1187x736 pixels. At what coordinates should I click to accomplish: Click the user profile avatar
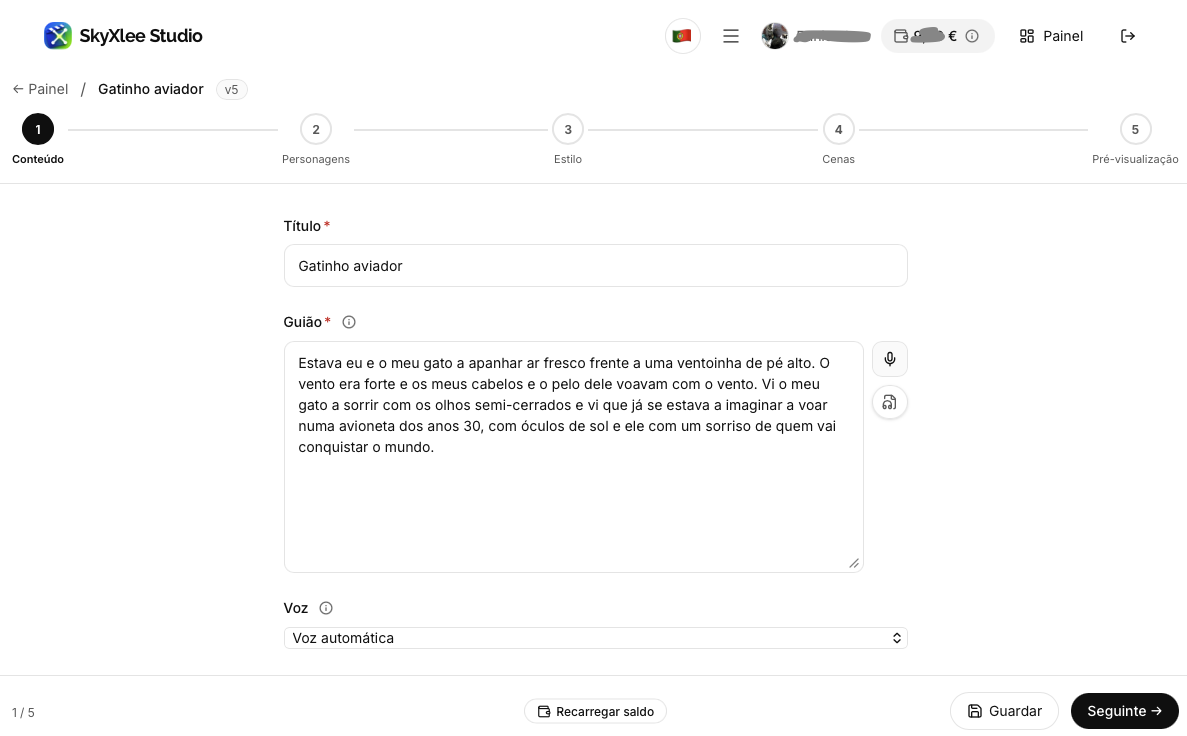point(774,36)
